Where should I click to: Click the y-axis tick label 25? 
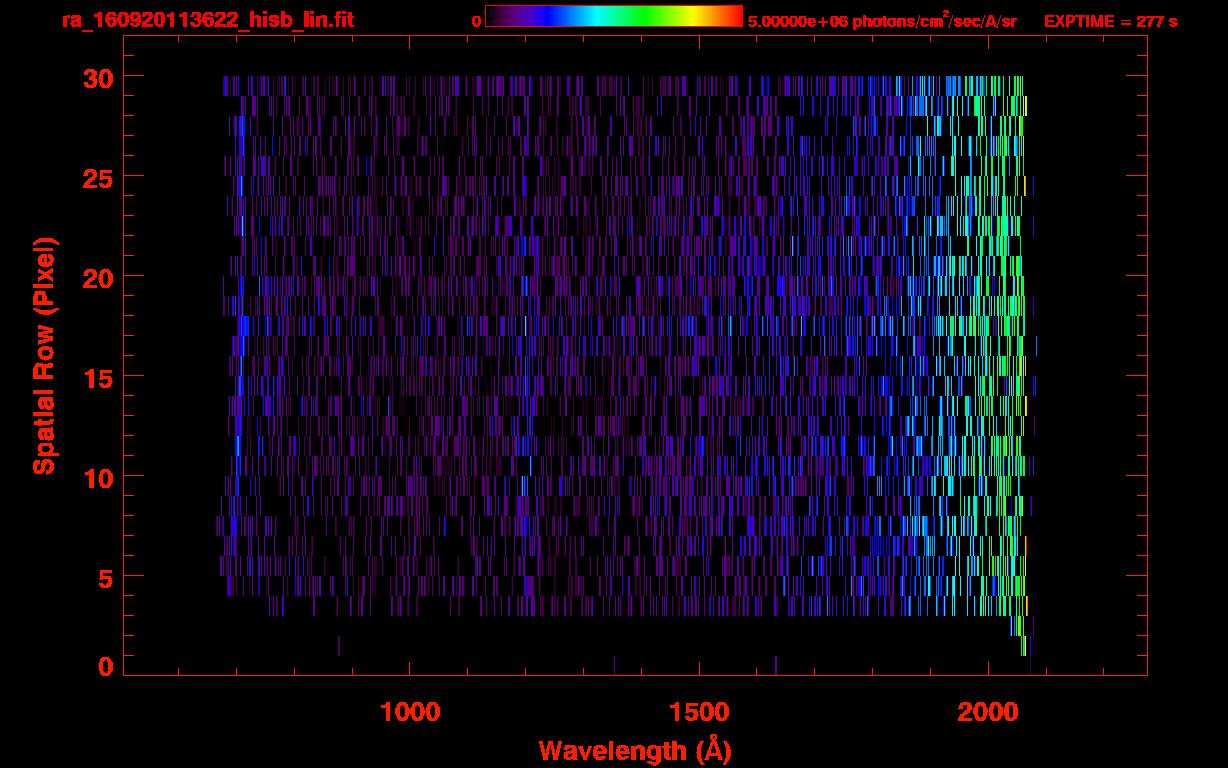click(x=98, y=177)
